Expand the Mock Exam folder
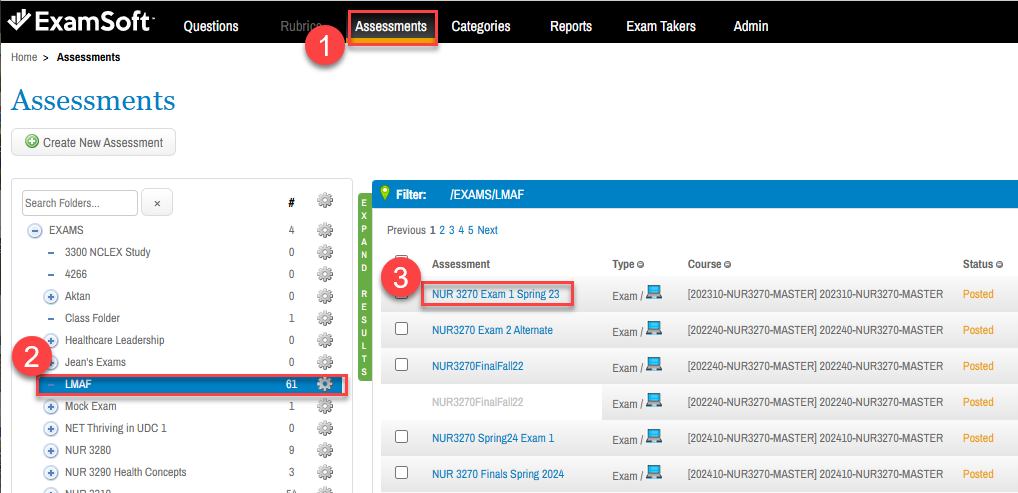The image size is (1018, 493). pyautogui.click(x=51, y=407)
